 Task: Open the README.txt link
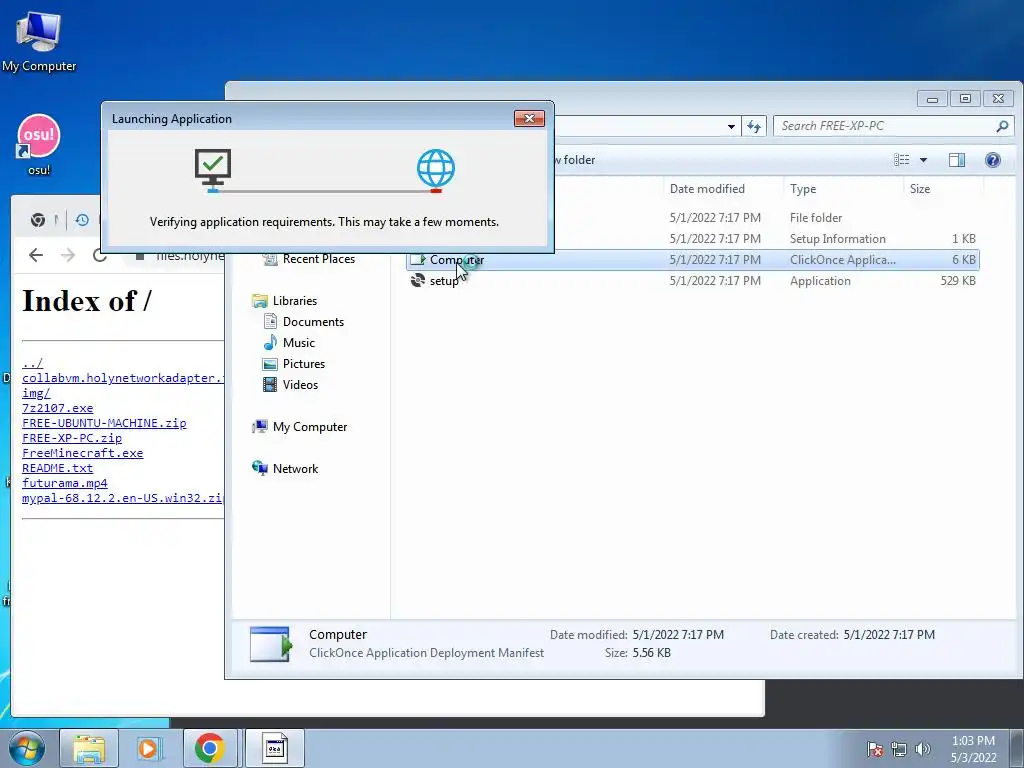click(57, 468)
